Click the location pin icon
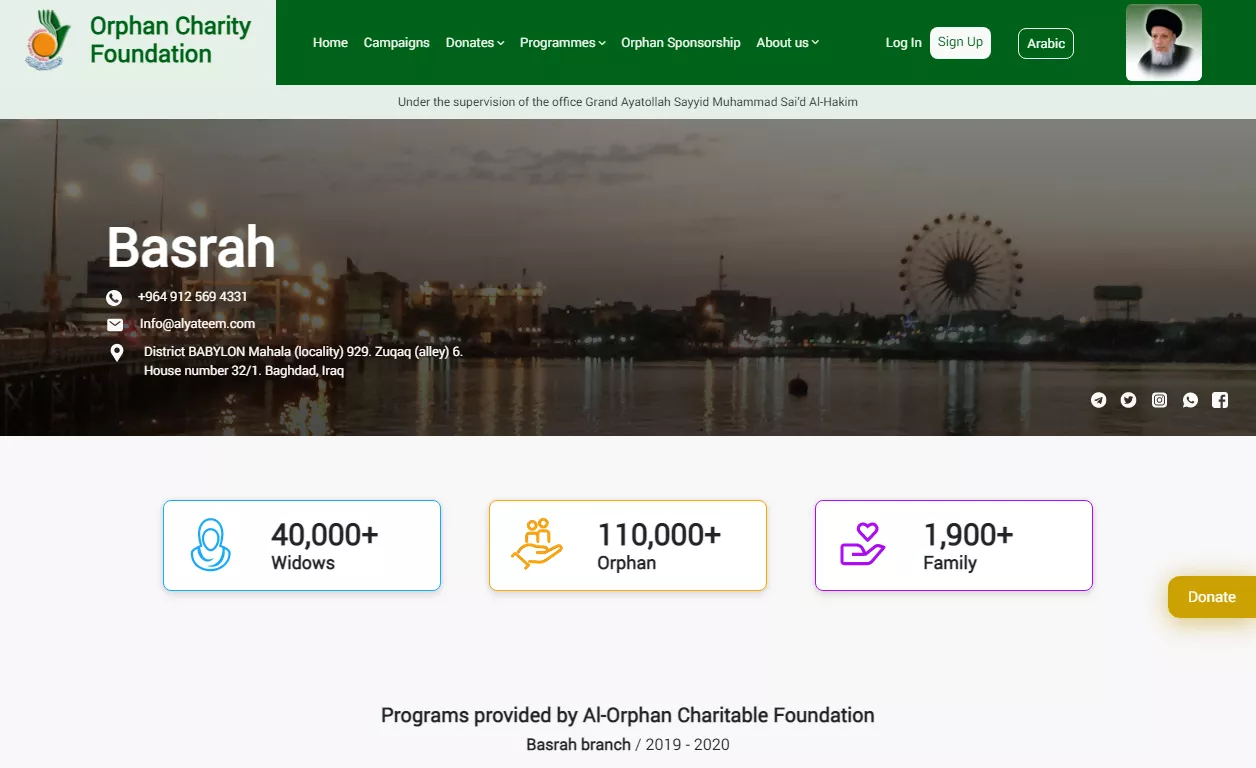This screenshot has width=1256, height=768. coord(117,353)
